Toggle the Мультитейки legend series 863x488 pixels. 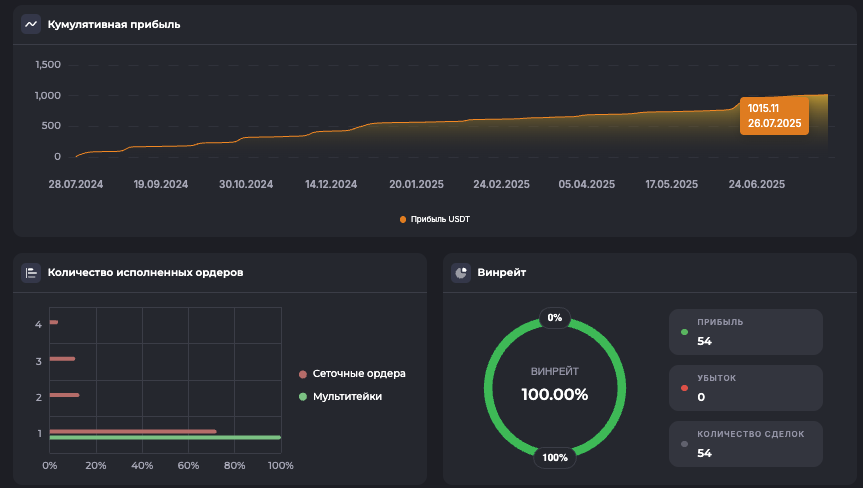coord(346,397)
